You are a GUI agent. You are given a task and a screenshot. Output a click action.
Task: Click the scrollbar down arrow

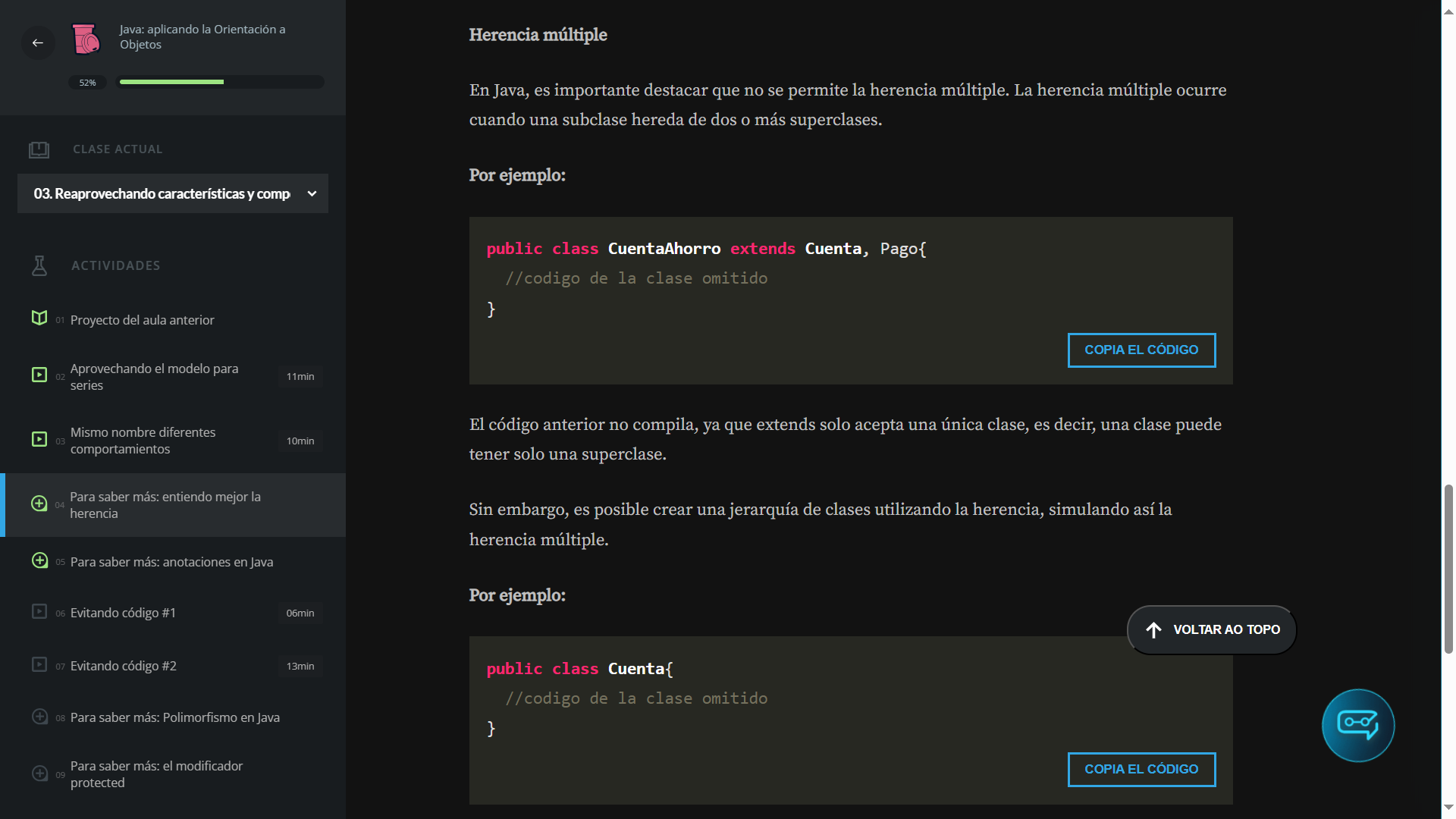point(1448,807)
